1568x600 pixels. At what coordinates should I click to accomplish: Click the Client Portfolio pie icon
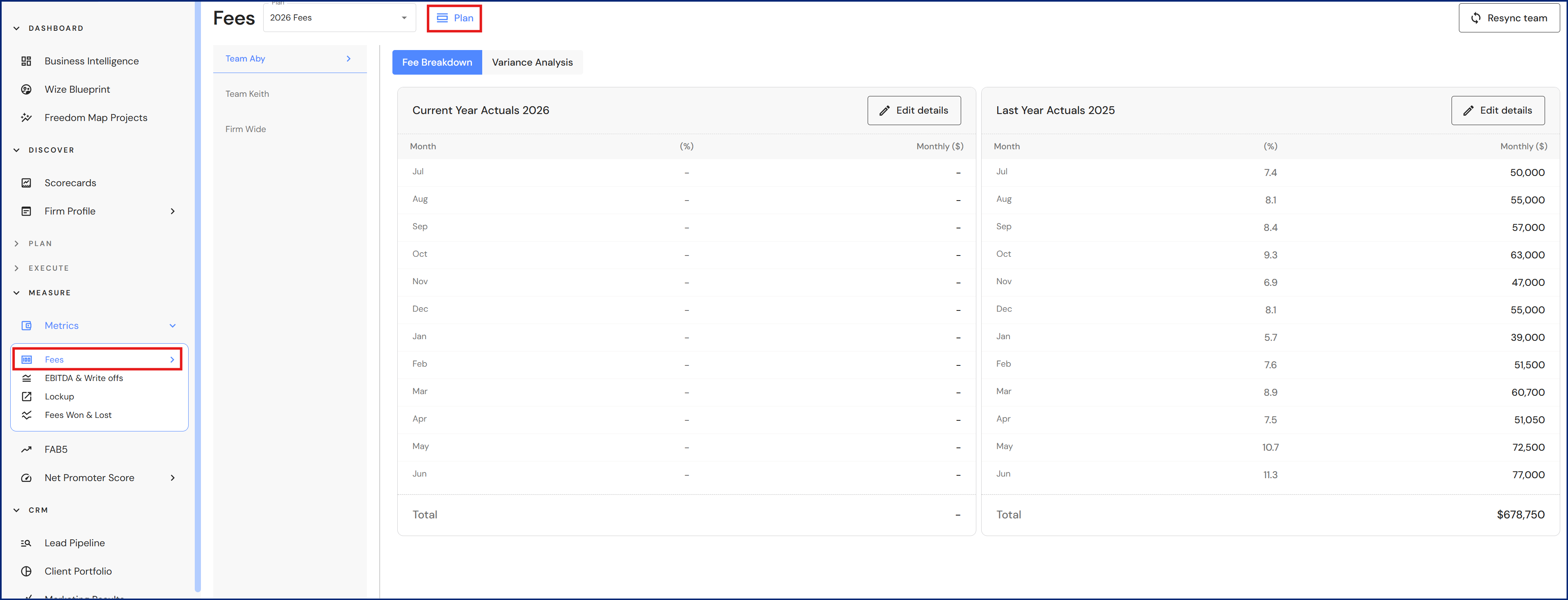tap(26, 571)
